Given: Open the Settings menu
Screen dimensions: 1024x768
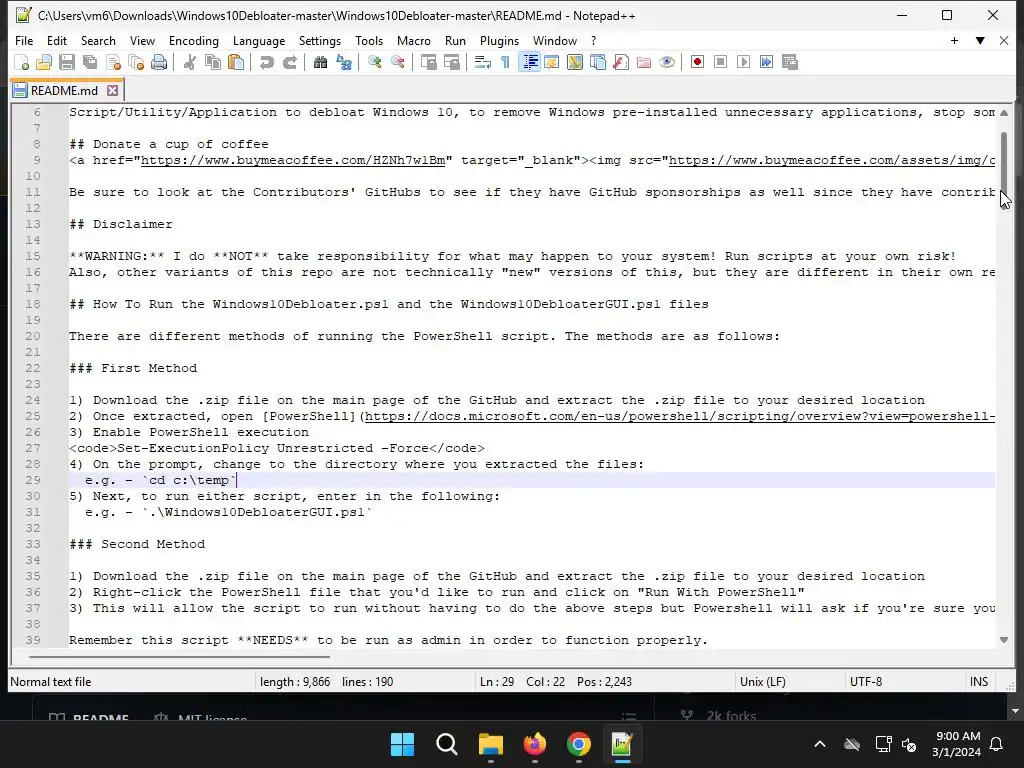Looking at the screenshot, I should (320, 40).
